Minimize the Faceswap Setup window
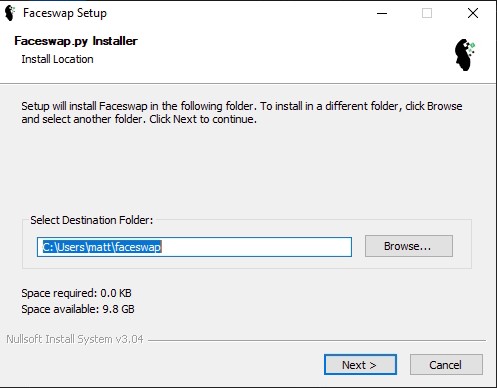The width and height of the screenshot is (497, 388). 382,13
